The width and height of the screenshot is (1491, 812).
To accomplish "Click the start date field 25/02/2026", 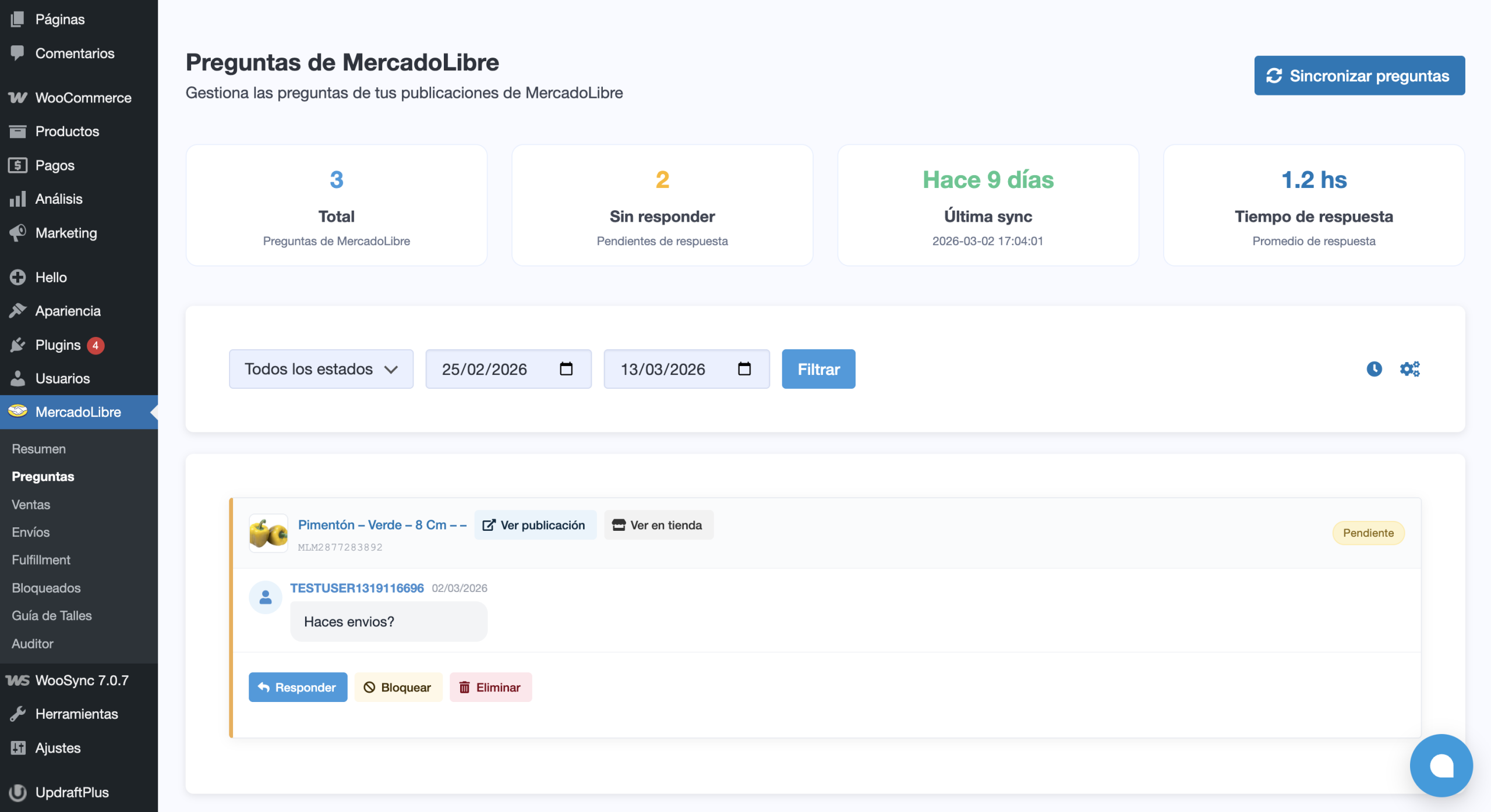I will point(508,369).
